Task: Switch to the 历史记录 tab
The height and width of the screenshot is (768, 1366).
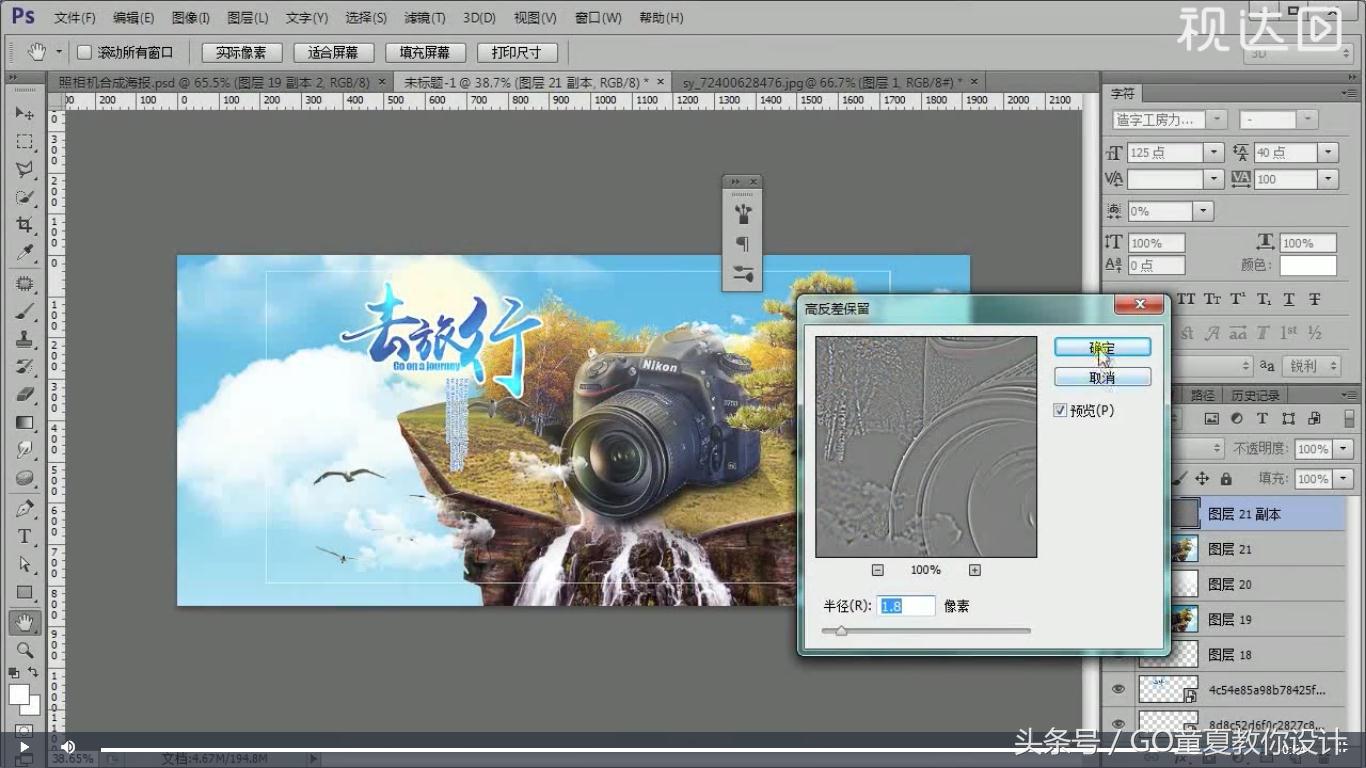Action: point(1254,394)
